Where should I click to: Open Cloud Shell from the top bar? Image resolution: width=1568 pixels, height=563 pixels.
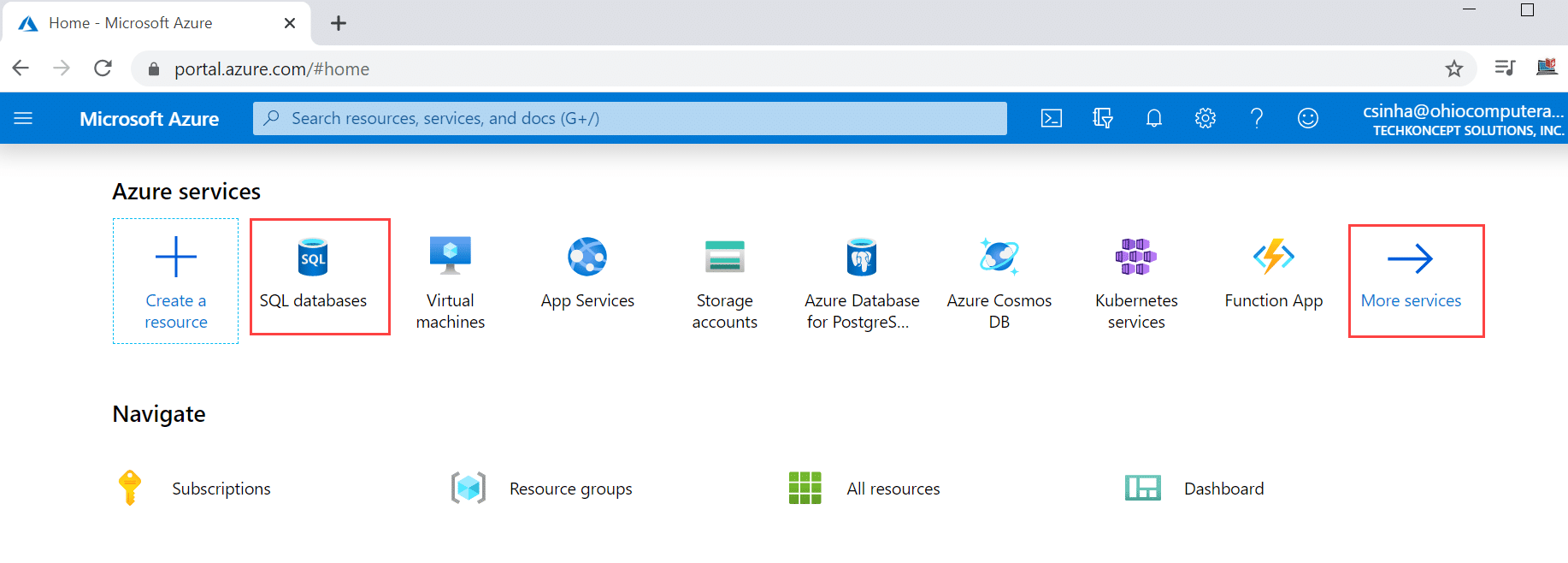pos(1052,118)
